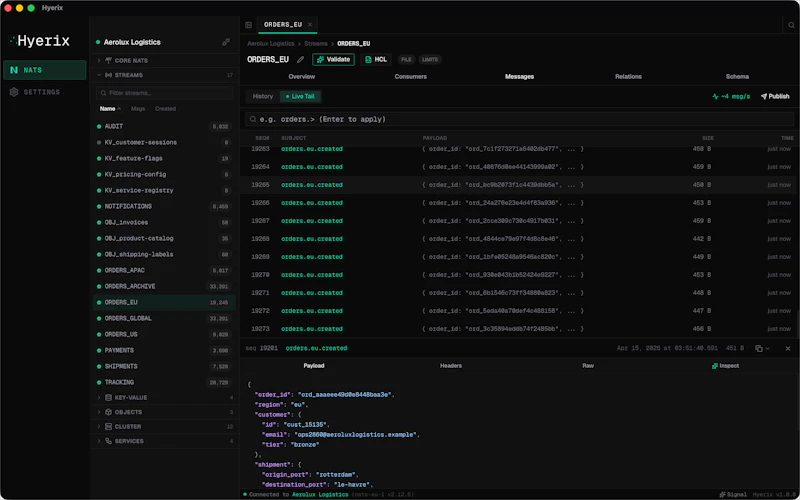Close the message detail panel
The height and width of the screenshot is (500, 800).
point(788,348)
